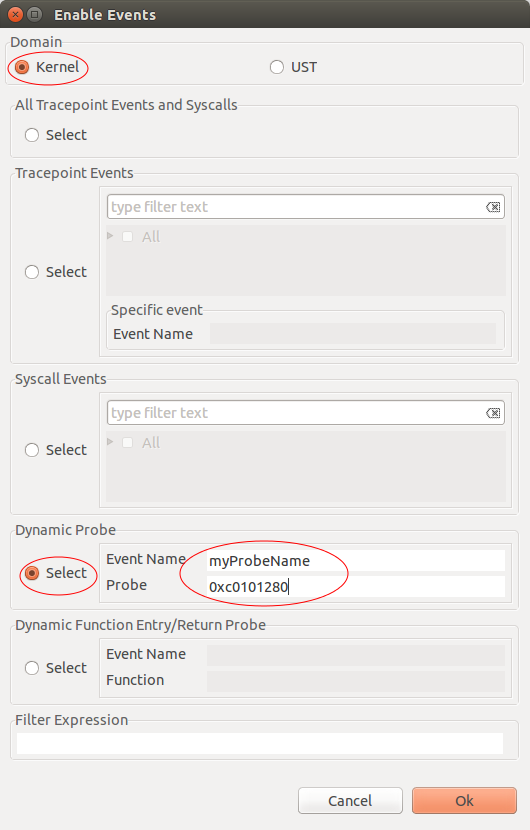Click the Cancel button
This screenshot has height=830, width=530.
350,800
